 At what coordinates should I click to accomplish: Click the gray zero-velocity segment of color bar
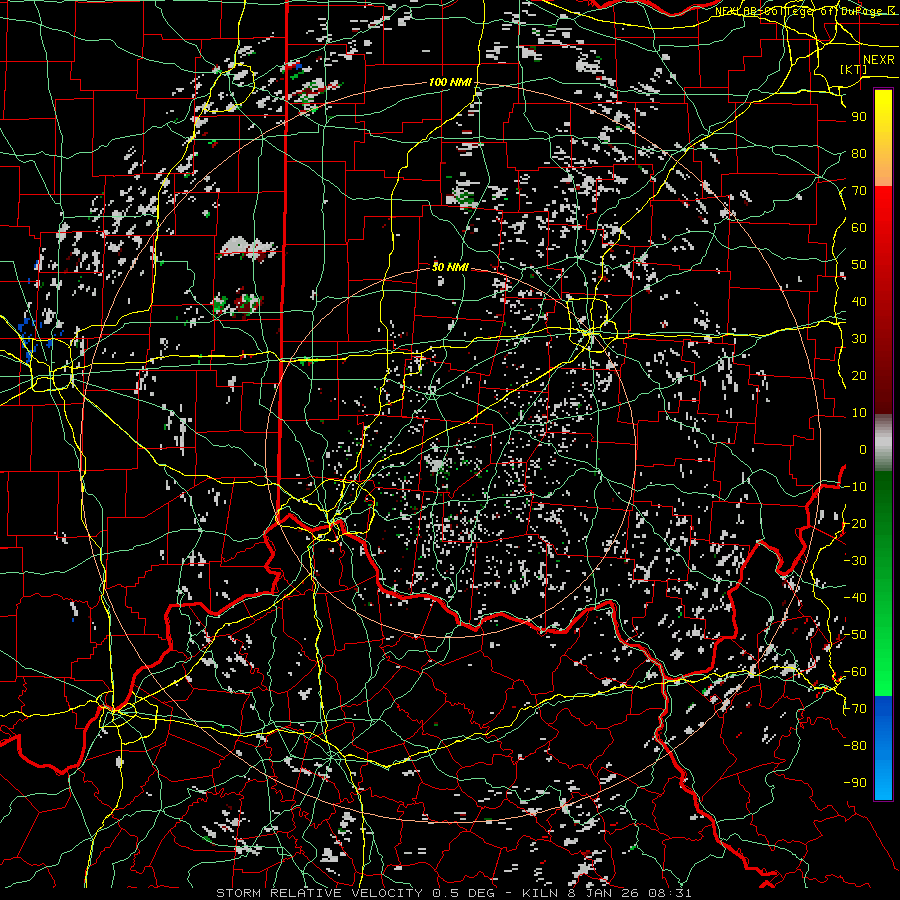(x=883, y=442)
